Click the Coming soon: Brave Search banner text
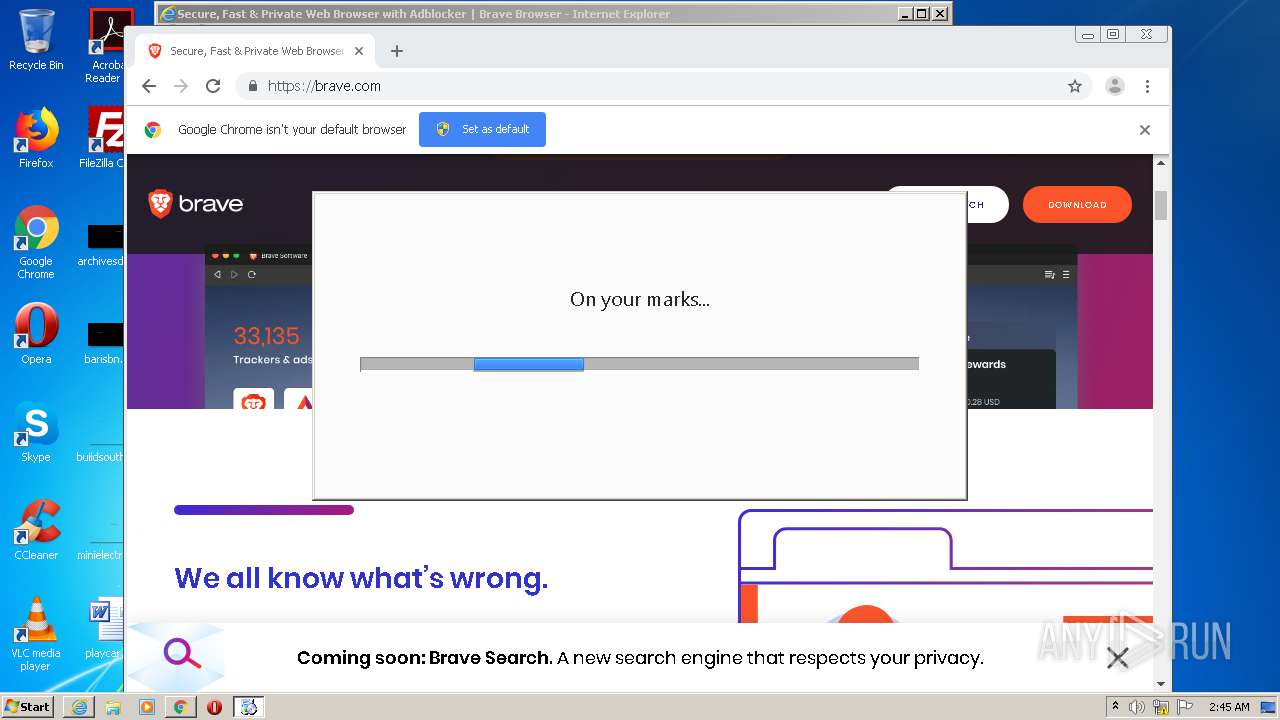 point(640,658)
